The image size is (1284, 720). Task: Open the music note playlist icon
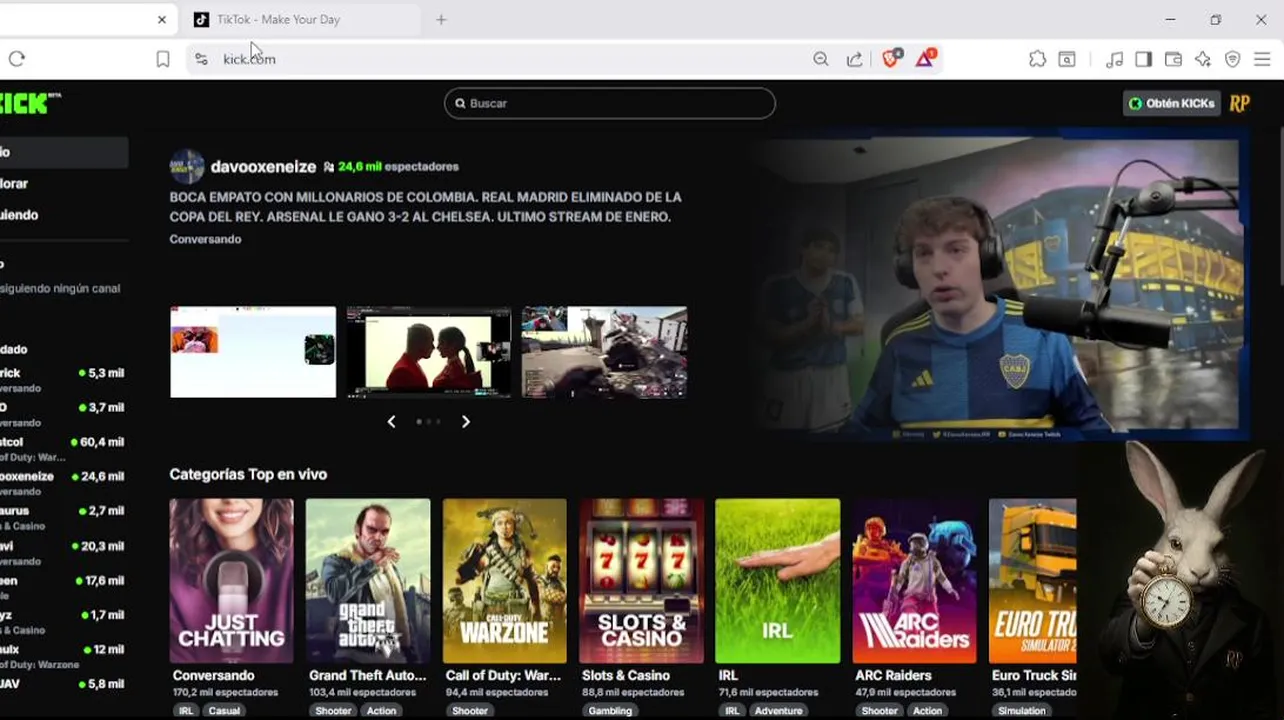coord(1114,59)
